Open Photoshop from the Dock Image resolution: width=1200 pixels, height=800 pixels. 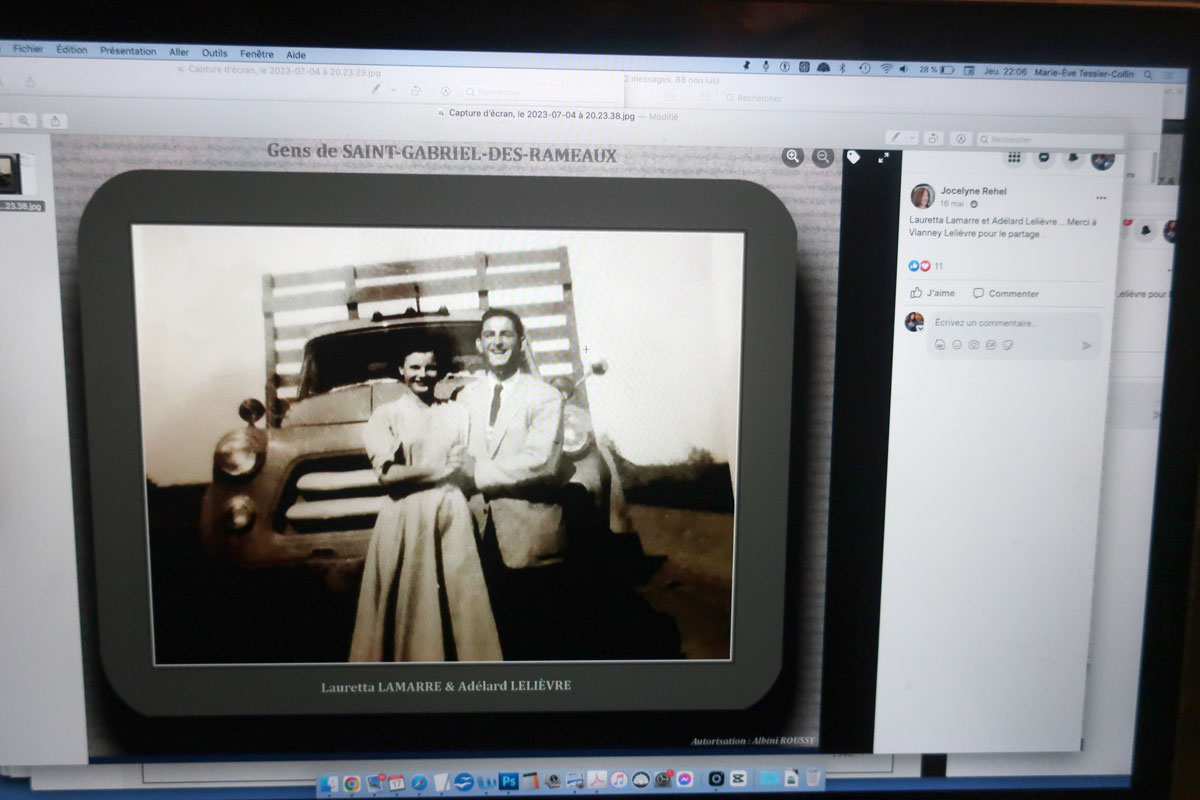tap(508, 779)
